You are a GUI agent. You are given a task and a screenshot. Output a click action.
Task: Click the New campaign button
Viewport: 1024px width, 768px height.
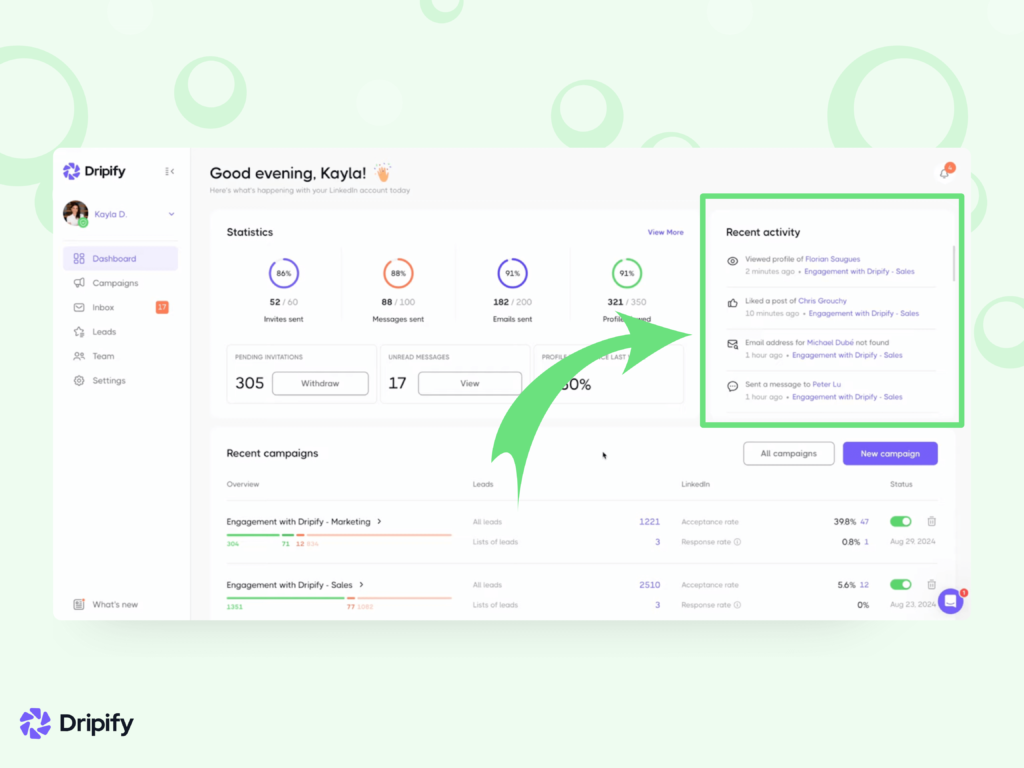pos(890,453)
